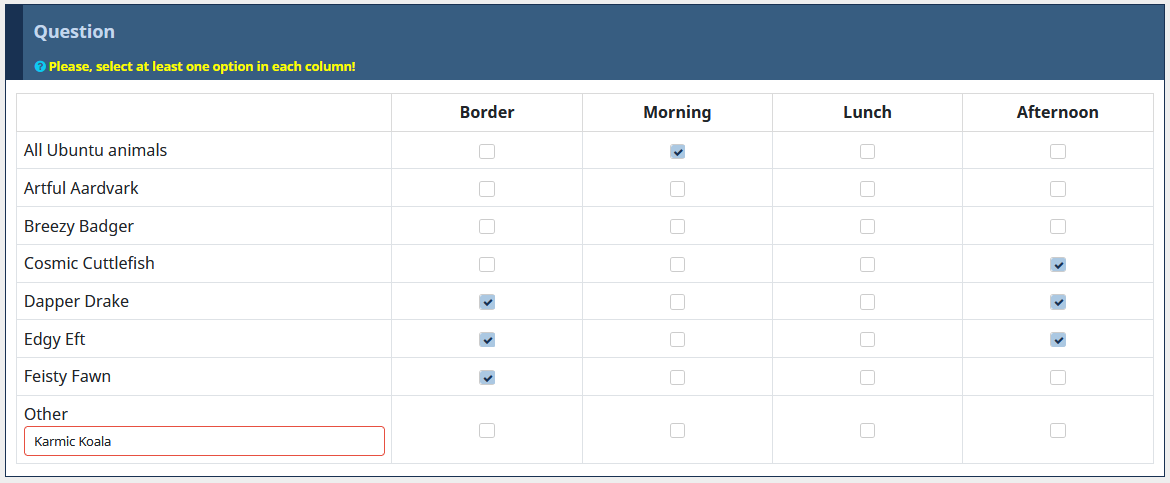Check Artful Aardvark under Border
Image resolution: width=1170 pixels, height=483 pixels.
487,189
